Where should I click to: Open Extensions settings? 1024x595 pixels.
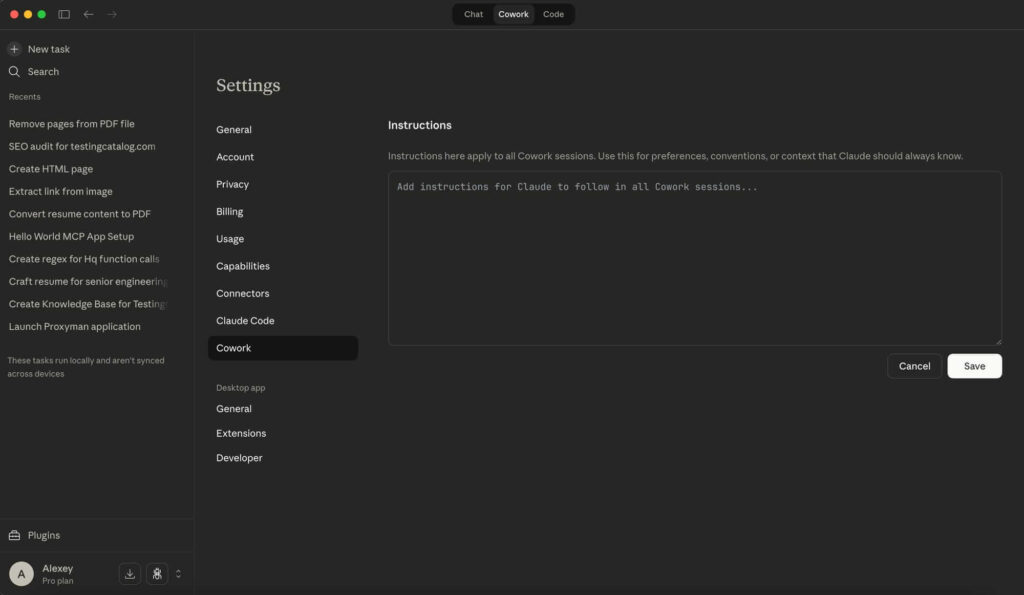point(241,433)
